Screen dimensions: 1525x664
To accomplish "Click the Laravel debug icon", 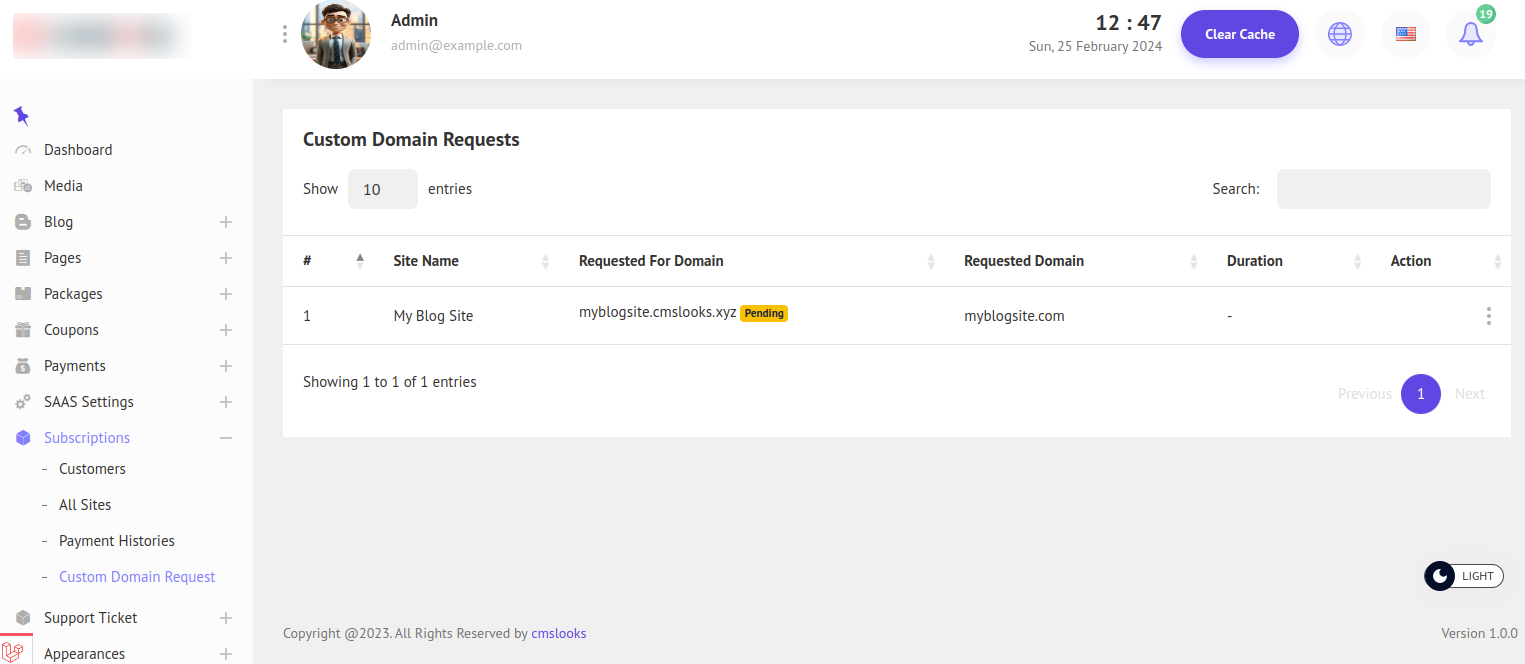I will 14,651.
